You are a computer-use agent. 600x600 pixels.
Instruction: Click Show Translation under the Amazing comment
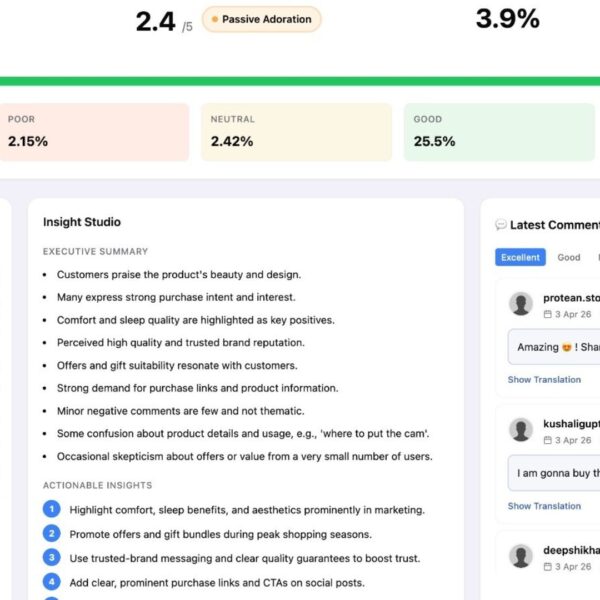544,380
